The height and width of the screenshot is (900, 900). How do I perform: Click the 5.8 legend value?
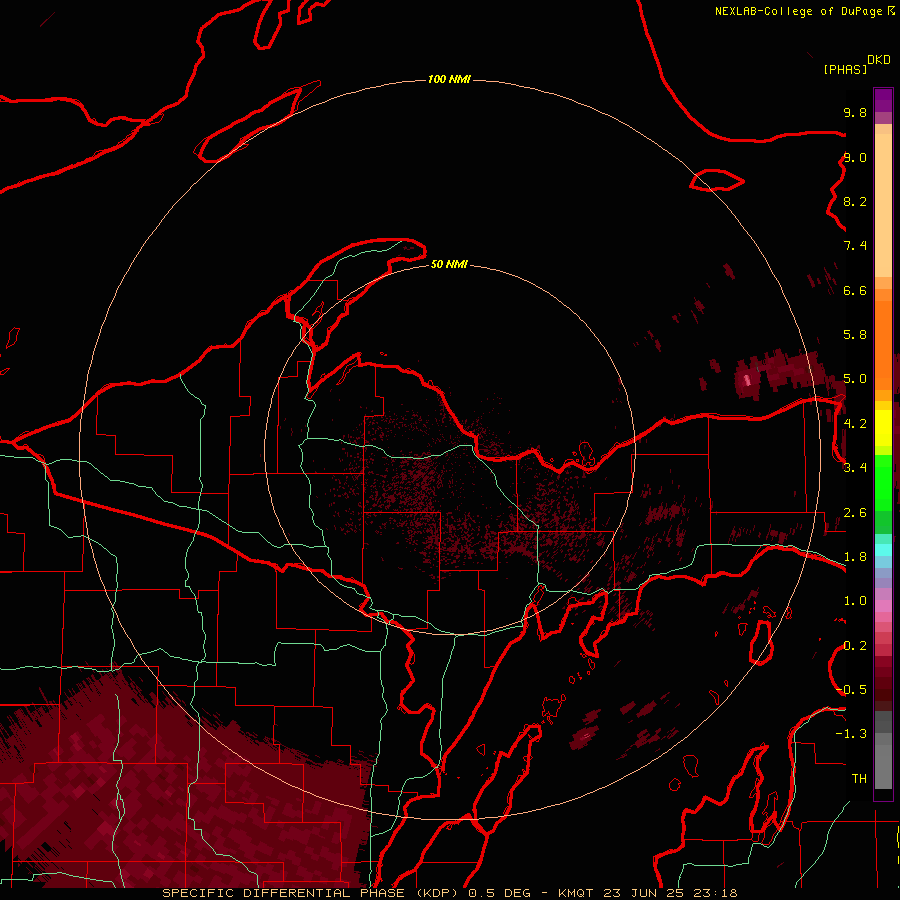(x=855, y=335)
